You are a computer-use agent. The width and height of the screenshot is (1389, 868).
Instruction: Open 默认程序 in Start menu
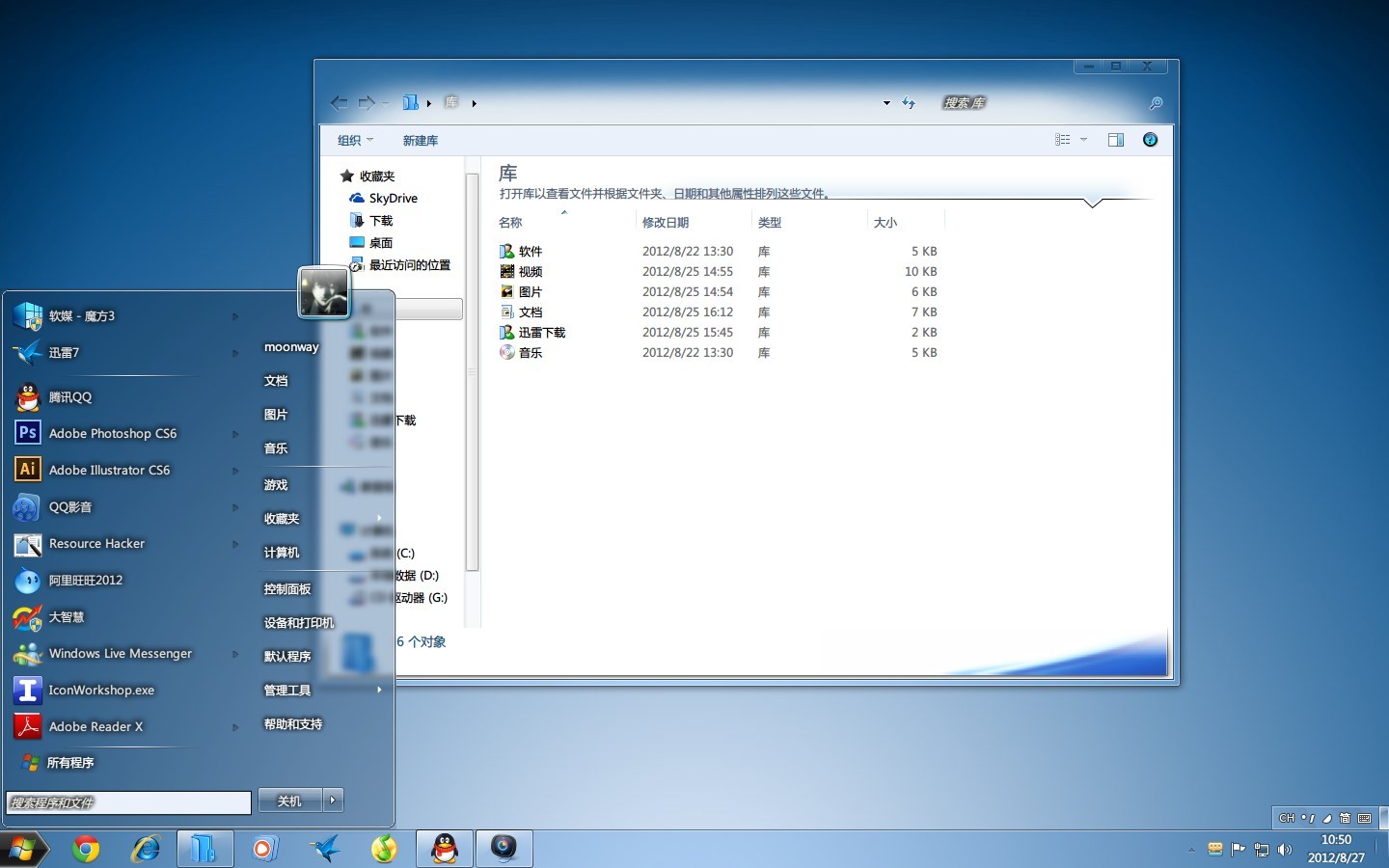click(x=287, y=657)
